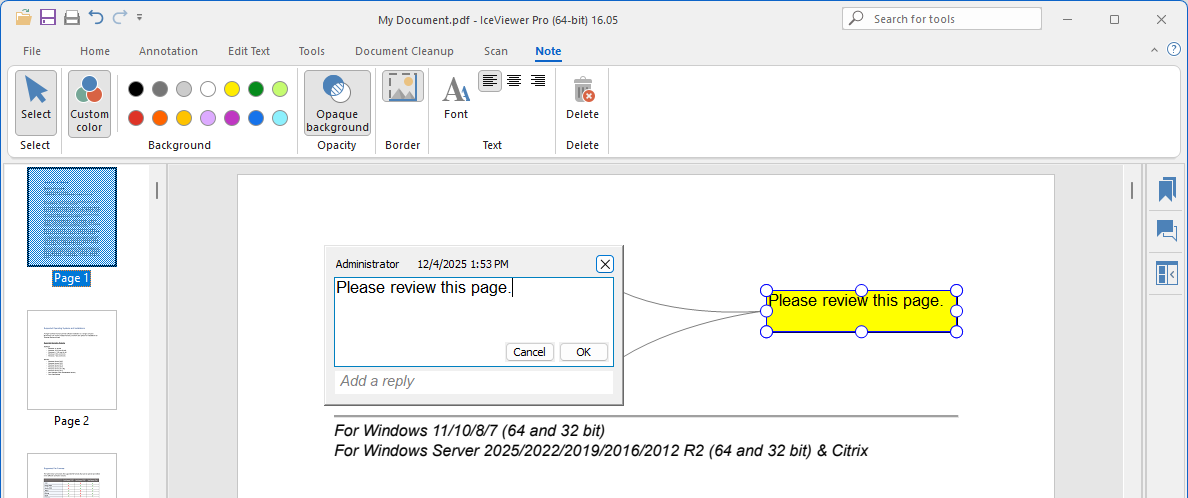Toggle the Opaque background option

click(x=337, y=103)
